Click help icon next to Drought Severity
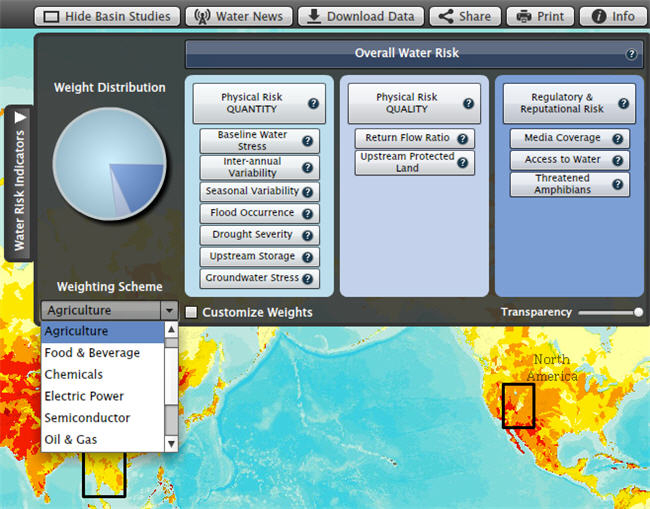This screenshot has width=650, height=509. coord(307,235)
